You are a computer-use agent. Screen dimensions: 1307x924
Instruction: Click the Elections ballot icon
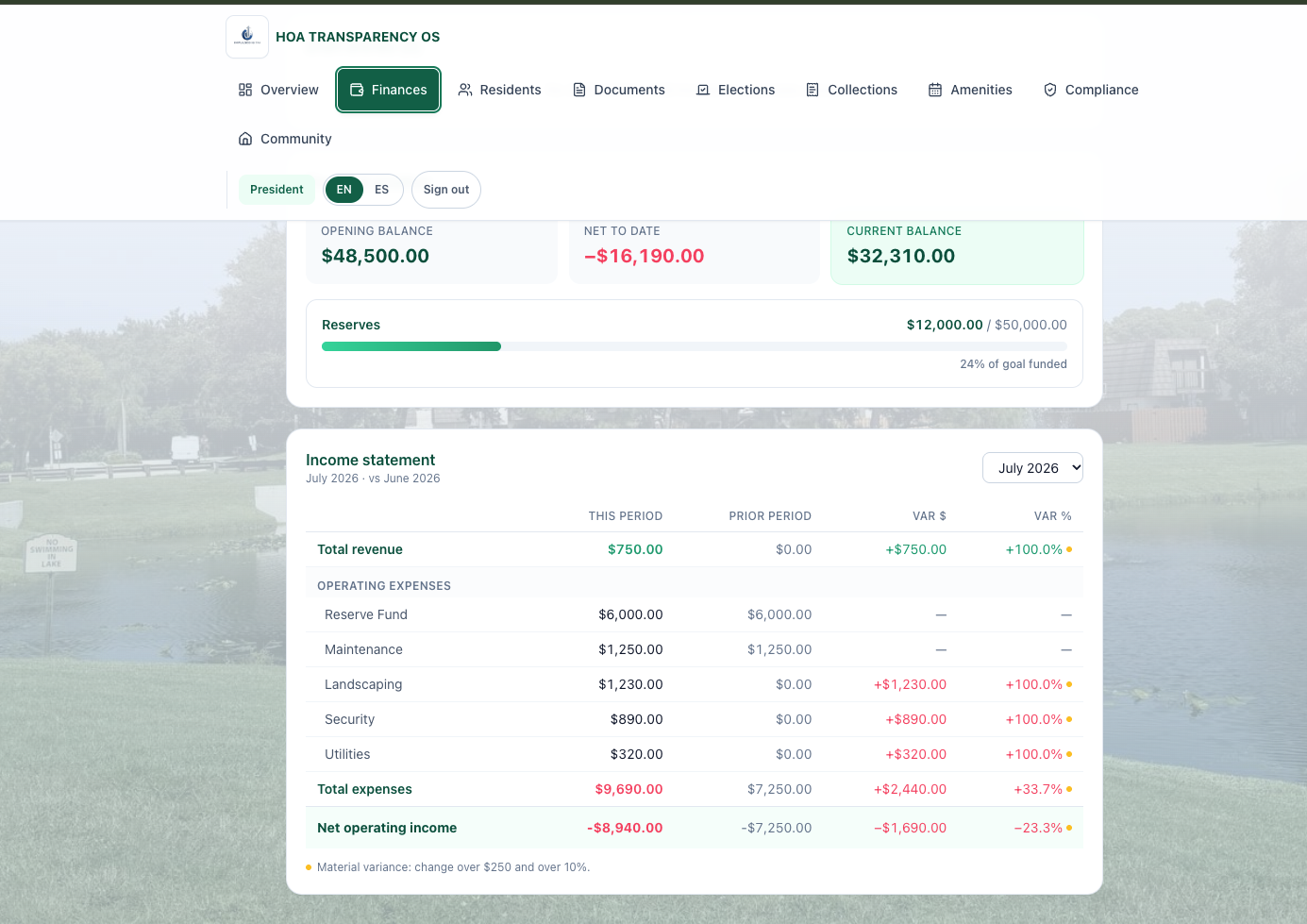tap(703, 90)
